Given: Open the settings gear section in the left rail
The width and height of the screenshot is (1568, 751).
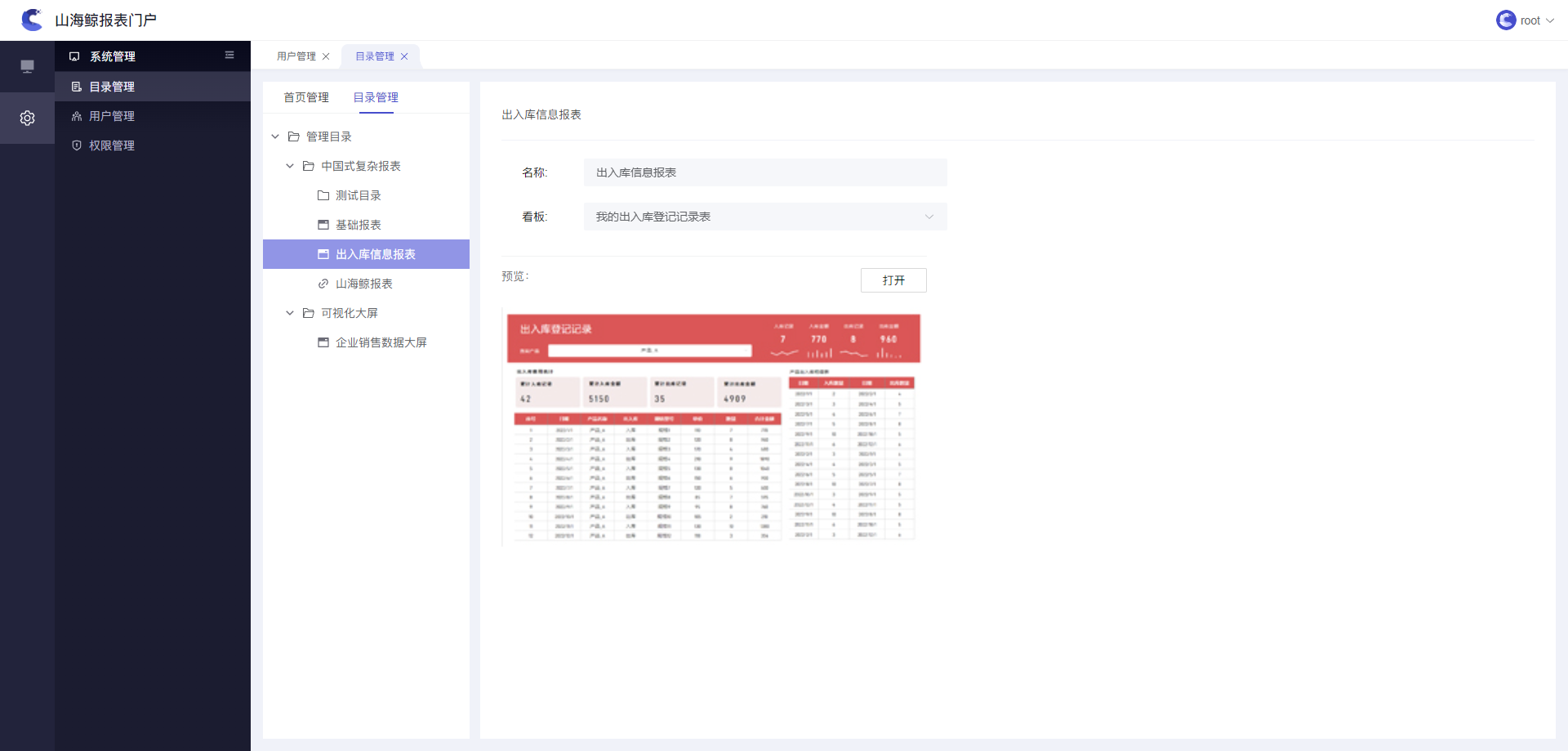Looking at the screenshot, I should pos(27,118).
